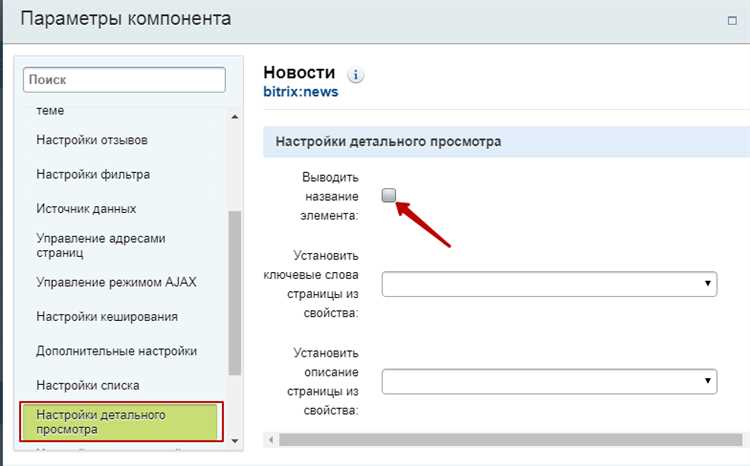Click the Поиск search field

(124, 80)
